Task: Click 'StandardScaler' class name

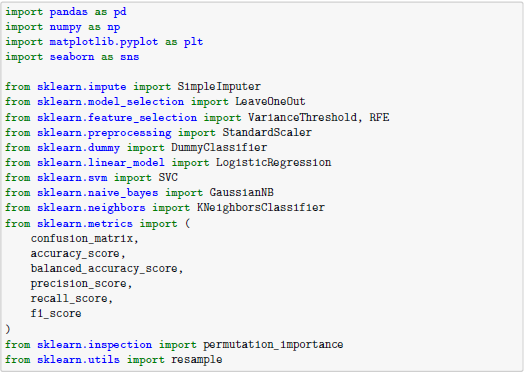Action: [x=267, y=132]
